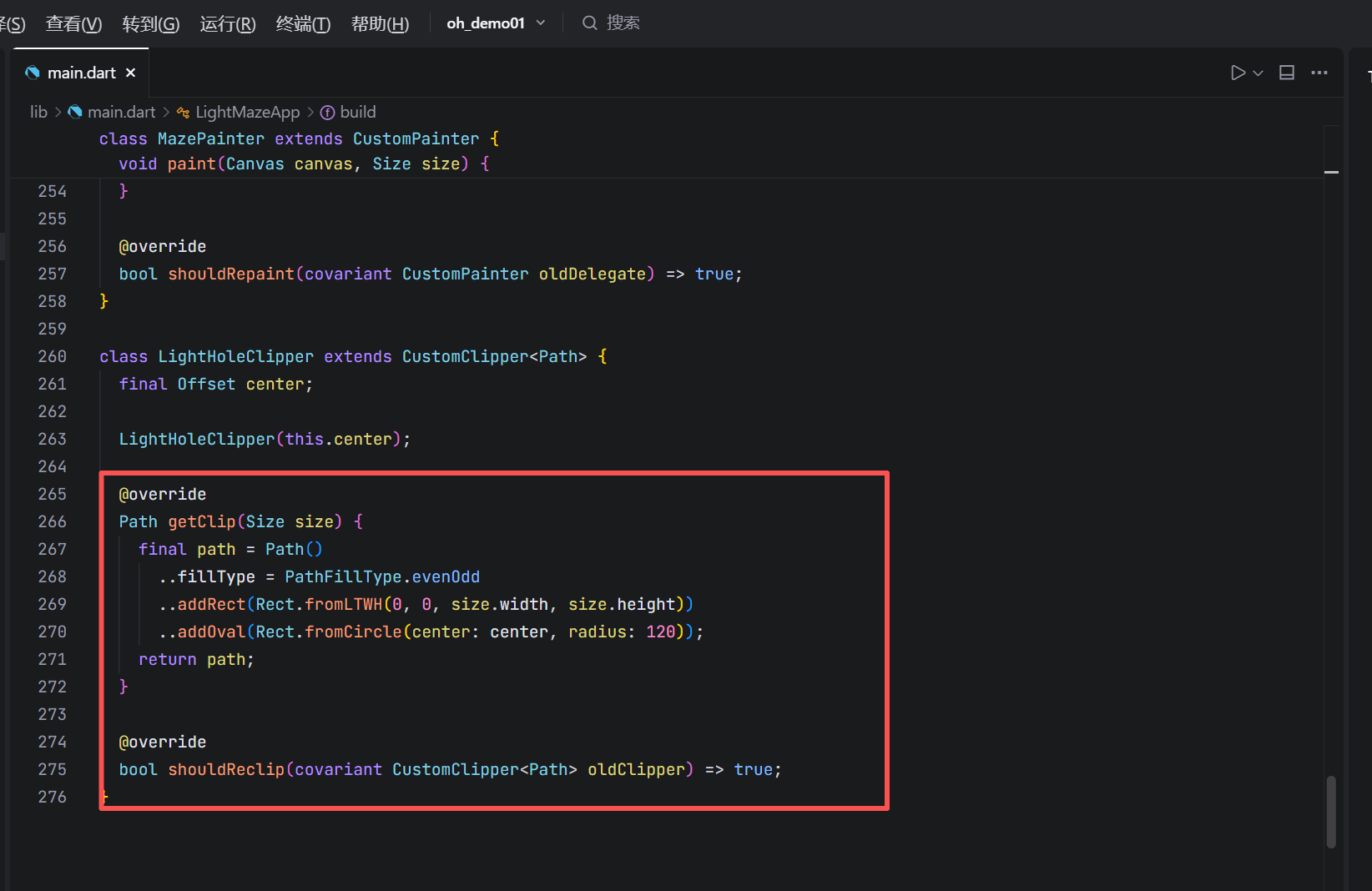Click the search magnifier icon
The height and width of the screenshot is (891, 1372).
590,23
